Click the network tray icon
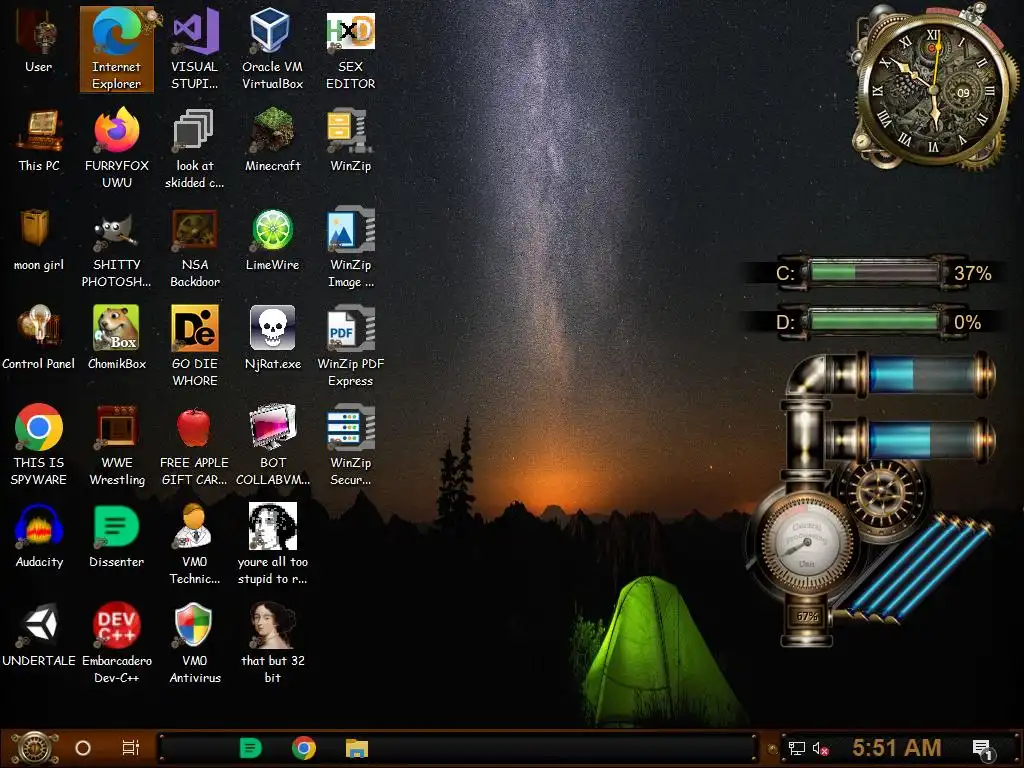This screenshot has height=768, width=1024. 797,748
